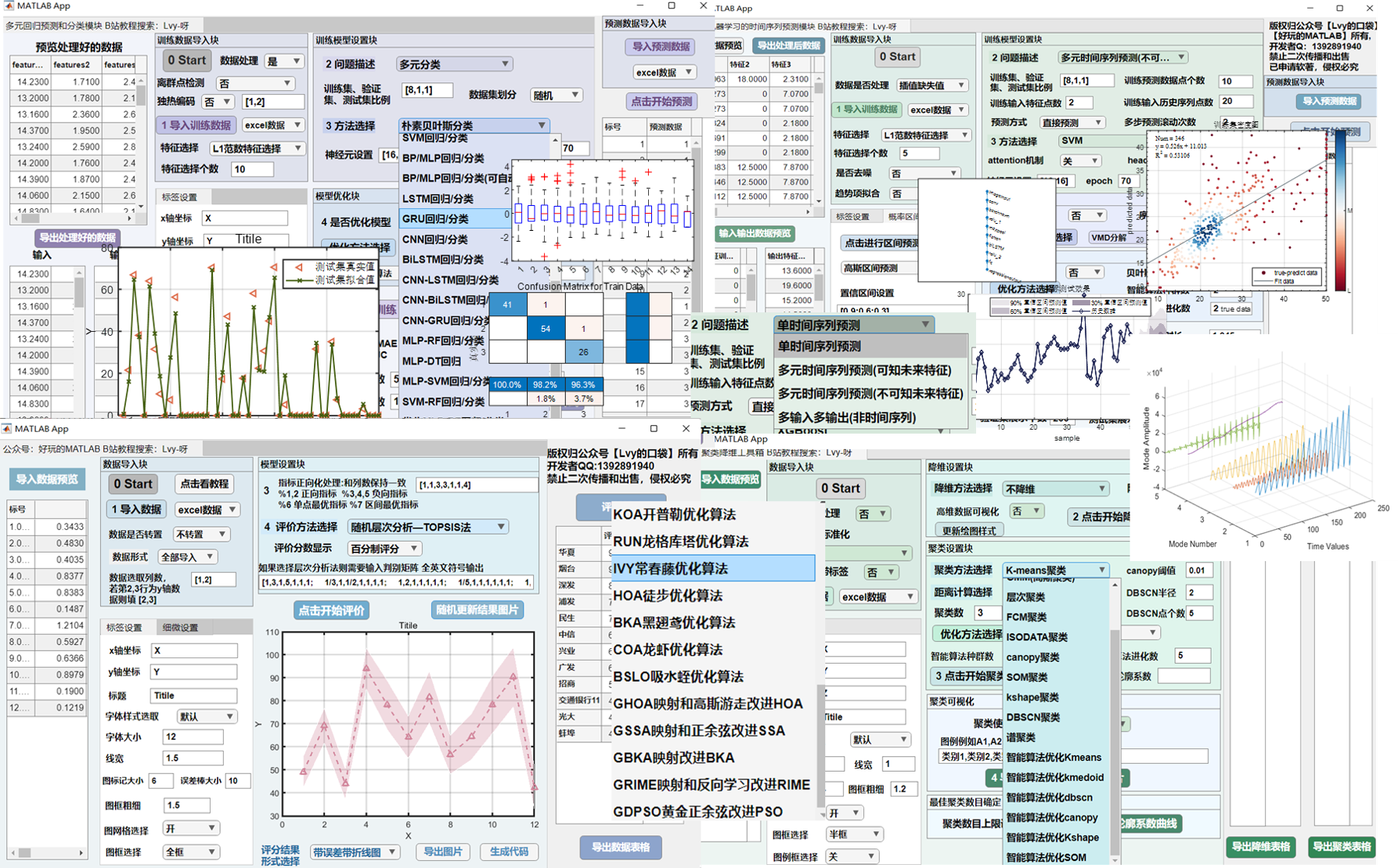Open the 数据形式 dropdown showing 全部导入
The image size is (1398, 868).
(x=187, y=557)
